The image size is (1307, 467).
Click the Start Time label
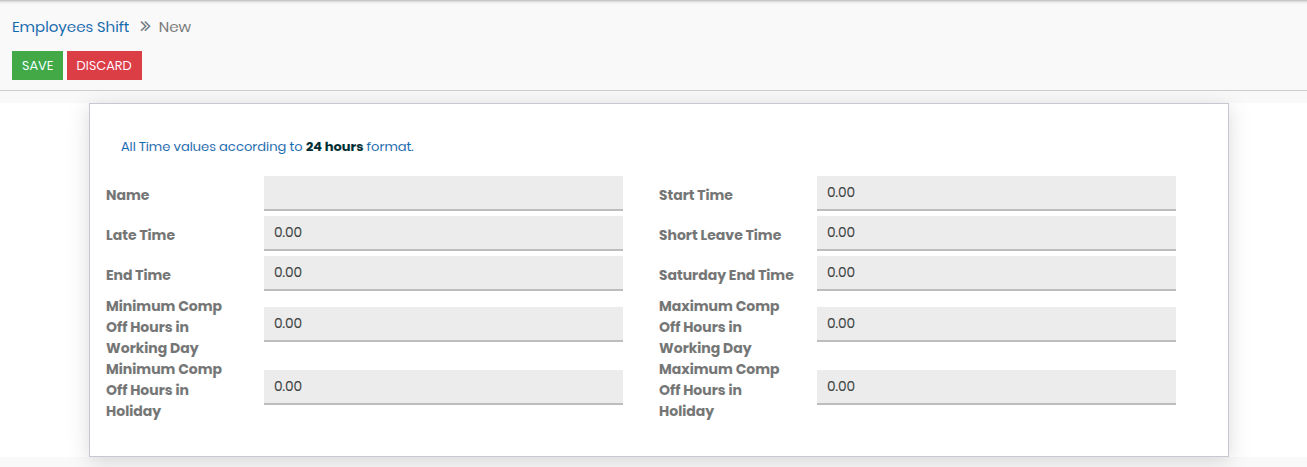695,195
